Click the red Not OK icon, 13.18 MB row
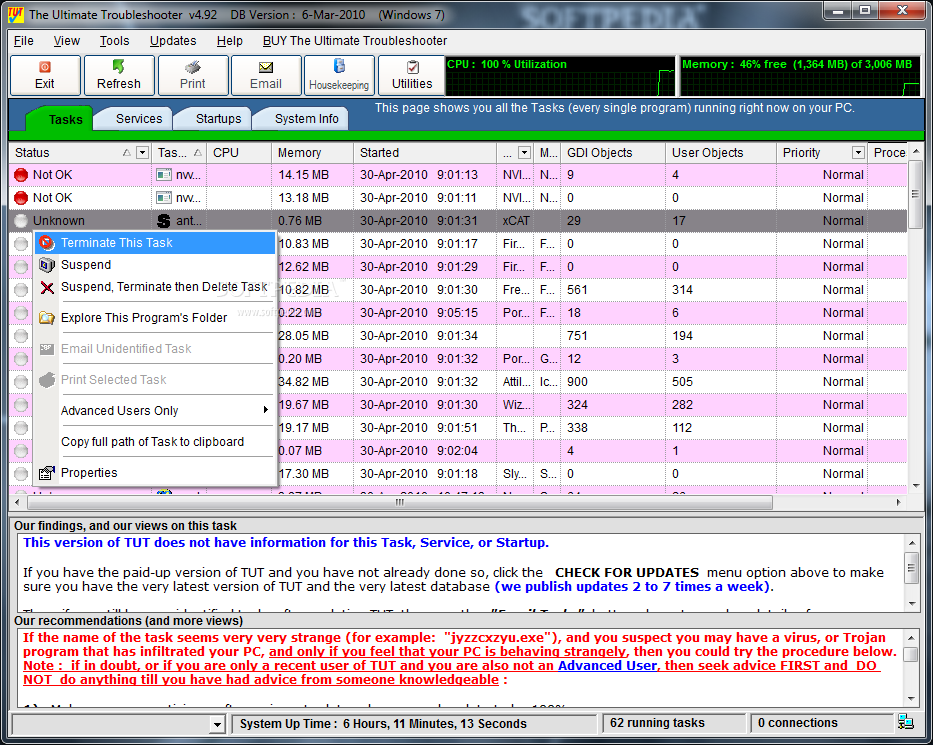This screenshot has height=745, width=933. [21, 198]
